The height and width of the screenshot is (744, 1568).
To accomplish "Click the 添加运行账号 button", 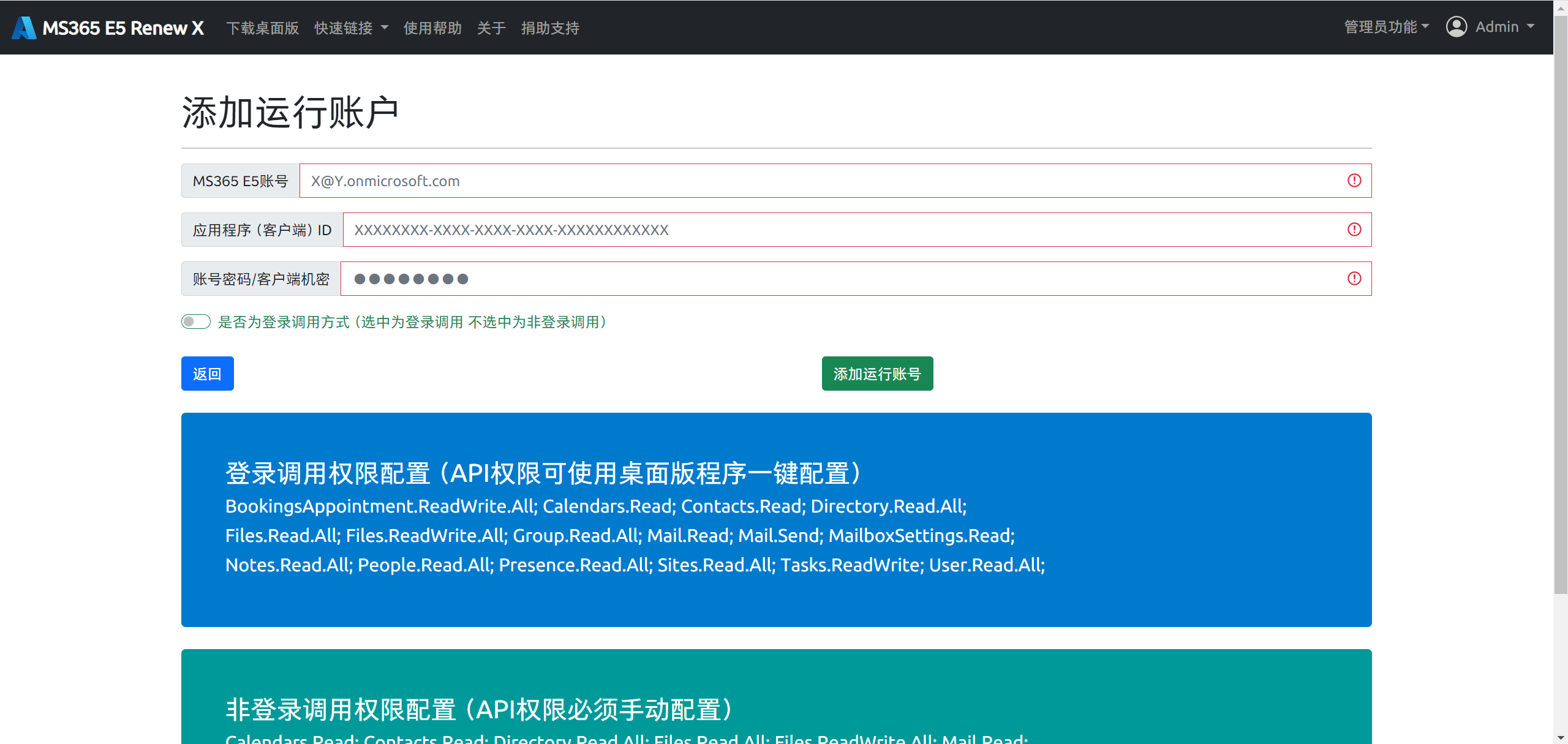I will (877, 373).
